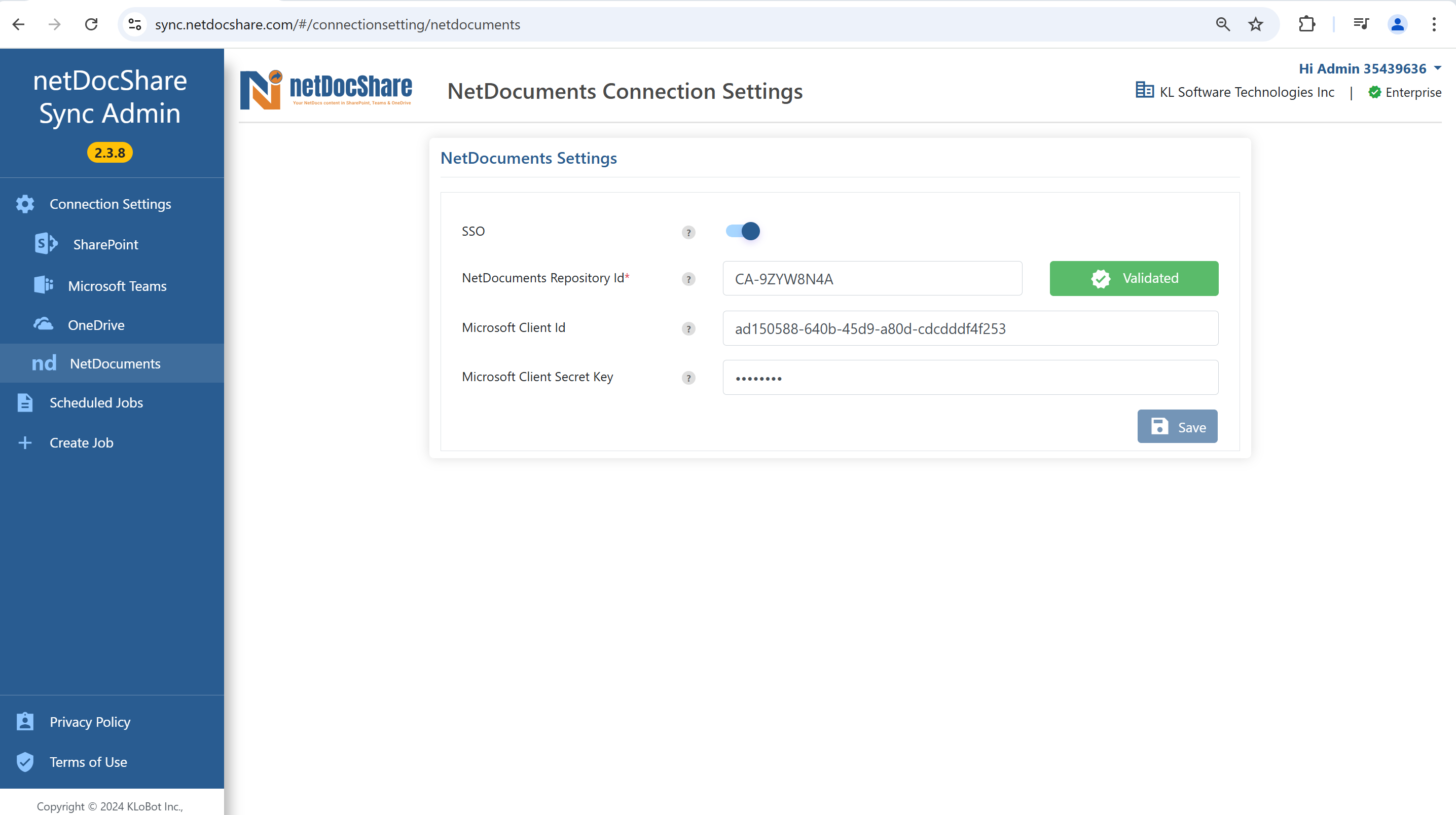Viewport: 1456px width, 815px height.
Task: Click the help icon next to SSO
Action: 688,232
